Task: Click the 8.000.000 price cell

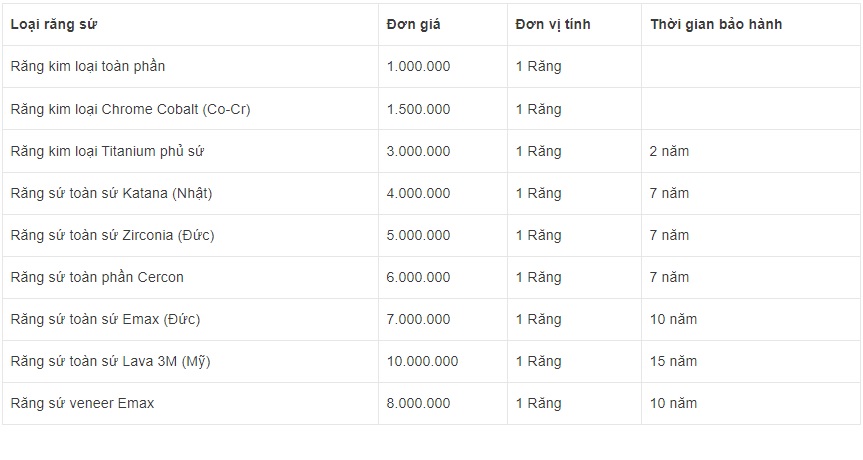Action: pos(418,403)
